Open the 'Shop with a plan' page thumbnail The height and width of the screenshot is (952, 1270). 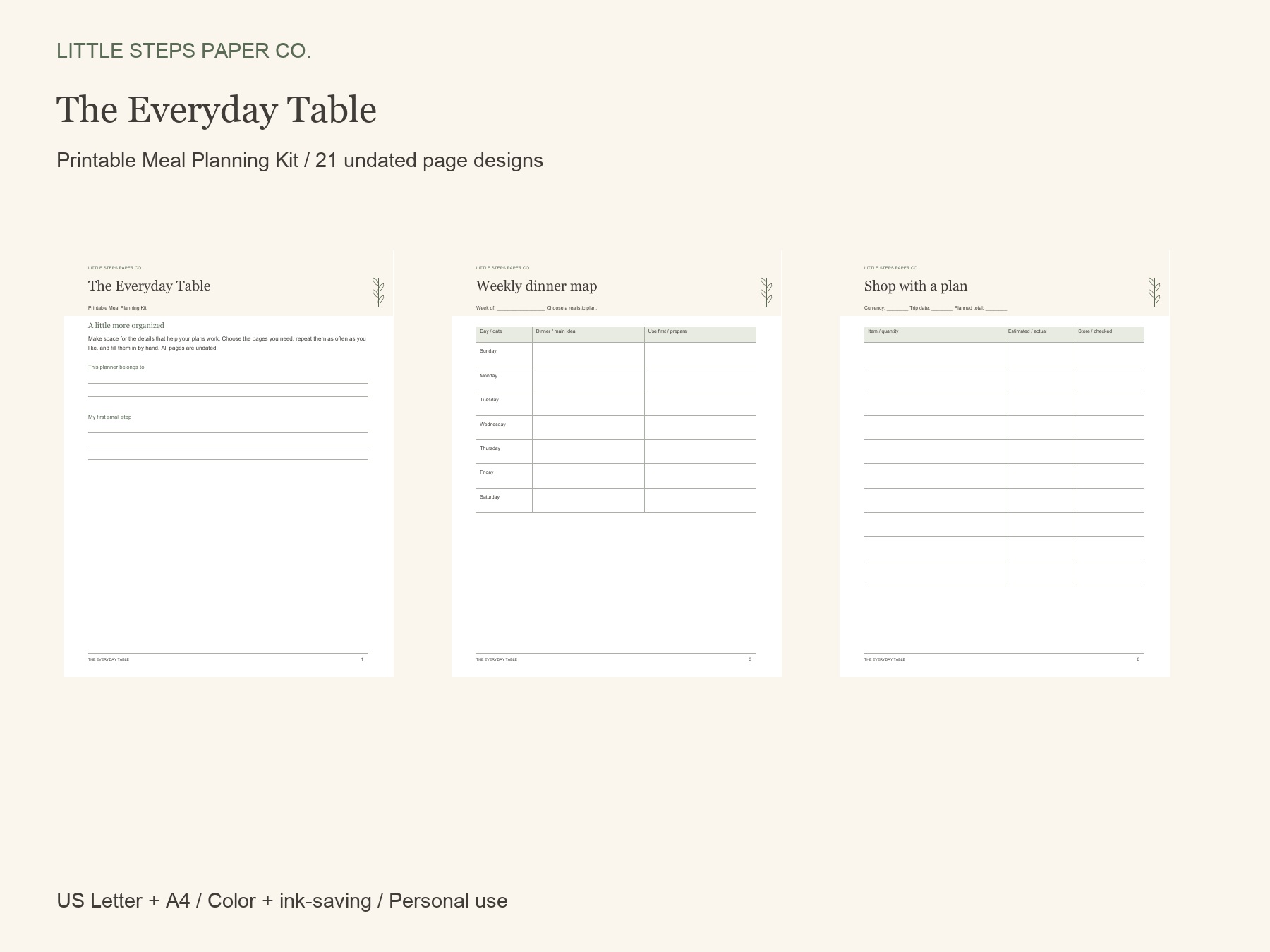tap(1005, 463)
